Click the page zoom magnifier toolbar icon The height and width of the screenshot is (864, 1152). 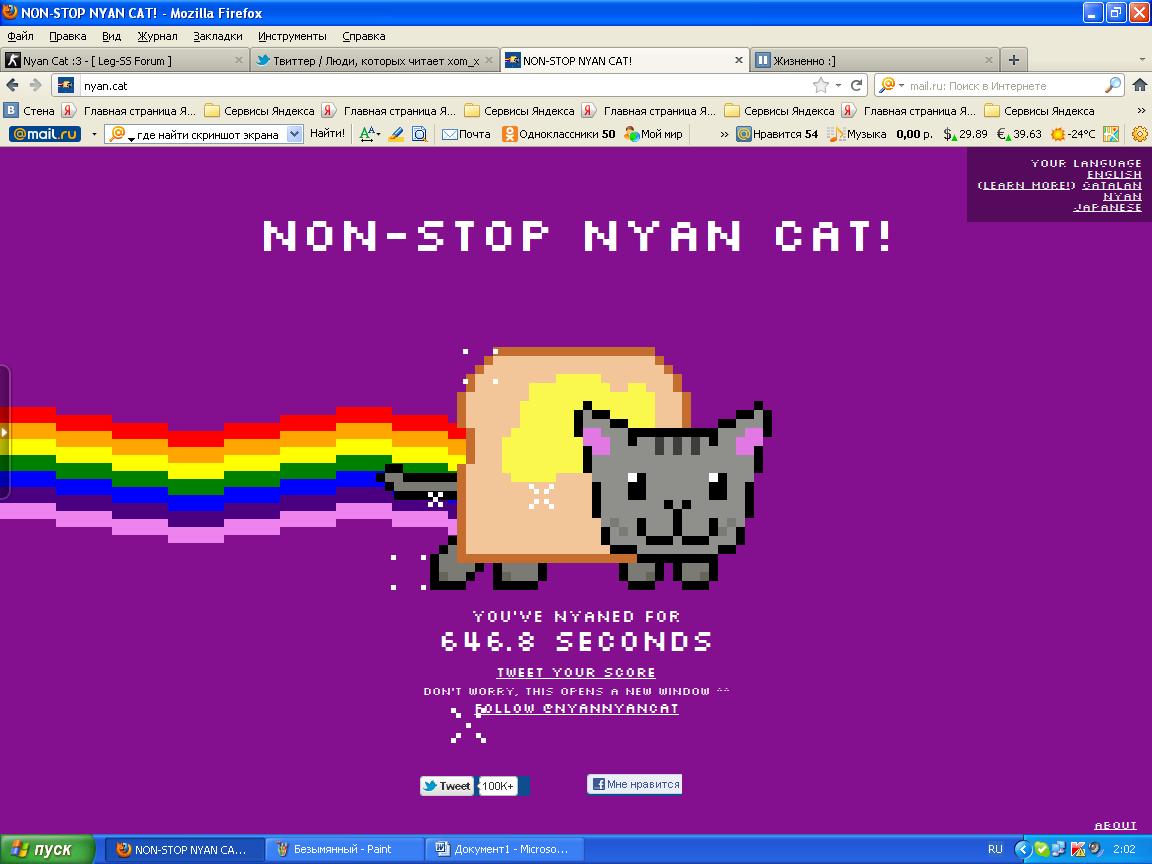(420, 134)
